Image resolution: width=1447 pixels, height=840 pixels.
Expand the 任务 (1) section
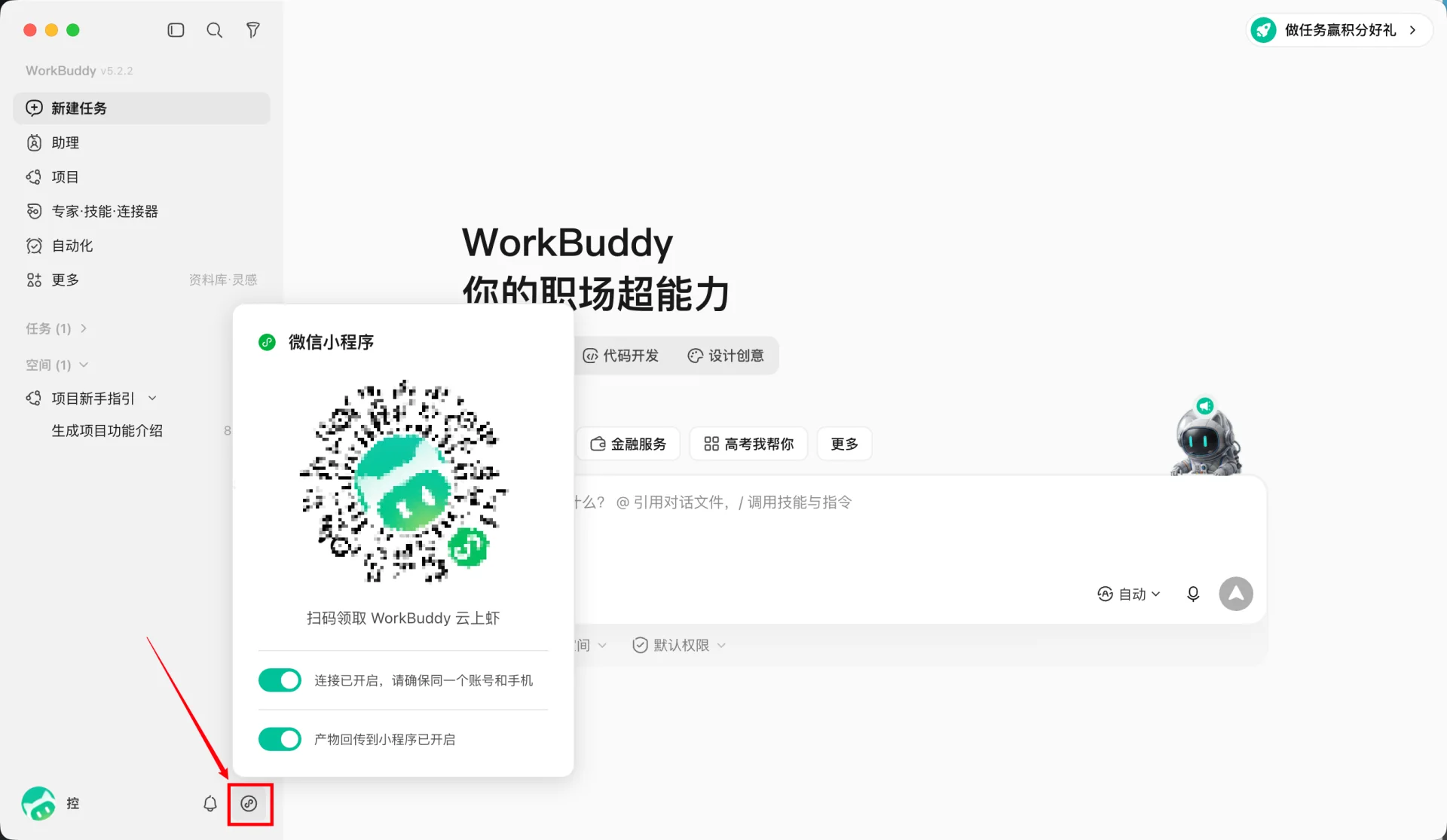[x=57, y=328]
